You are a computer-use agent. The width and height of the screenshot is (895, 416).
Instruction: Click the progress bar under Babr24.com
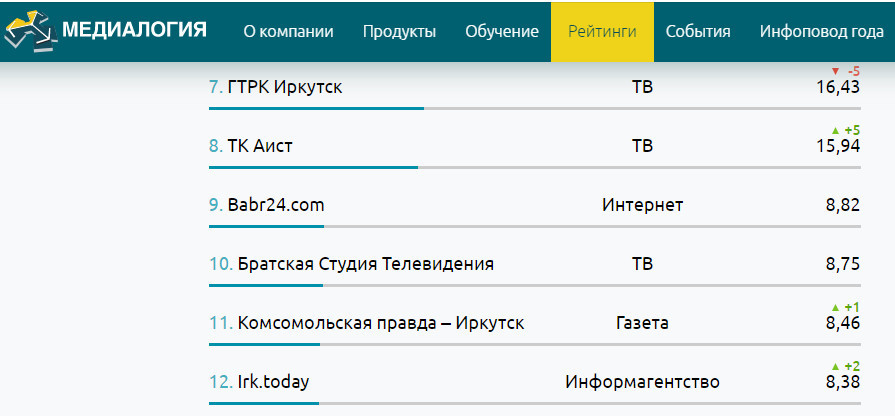click(535, 227)
